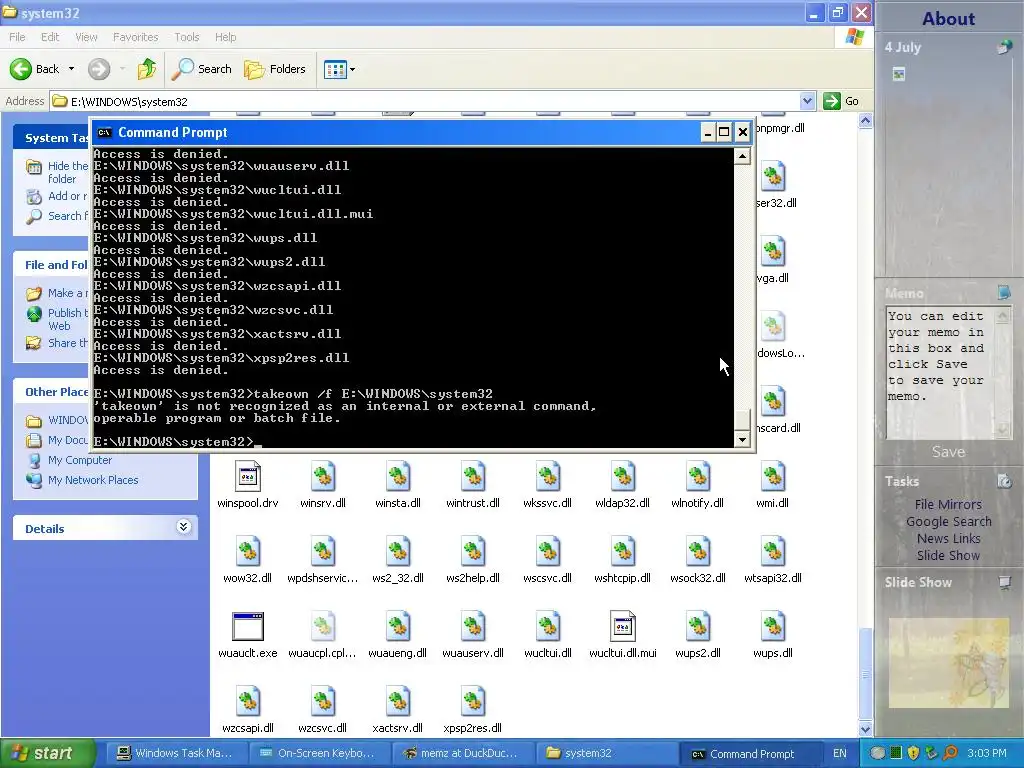Click the Back navigation button

[34, 69]
